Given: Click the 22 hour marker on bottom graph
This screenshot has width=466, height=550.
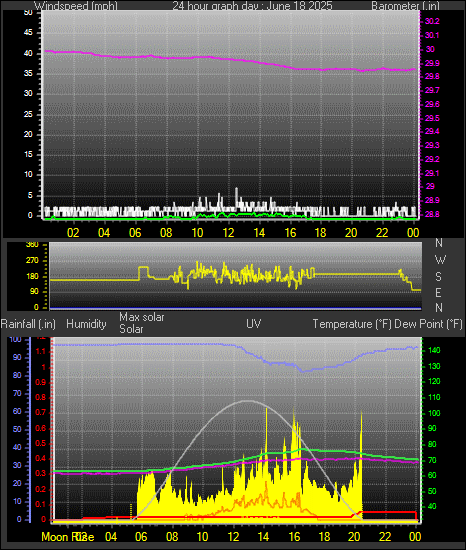Looking at the screenshot, I should 385,537.
